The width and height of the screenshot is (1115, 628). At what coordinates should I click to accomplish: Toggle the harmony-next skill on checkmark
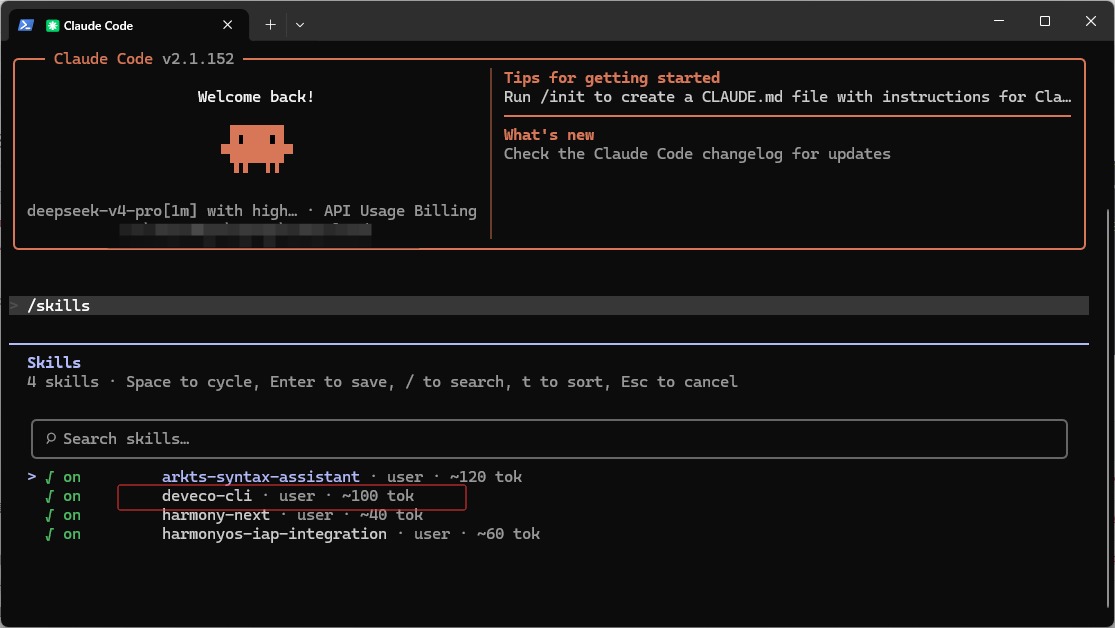(49, 516)
